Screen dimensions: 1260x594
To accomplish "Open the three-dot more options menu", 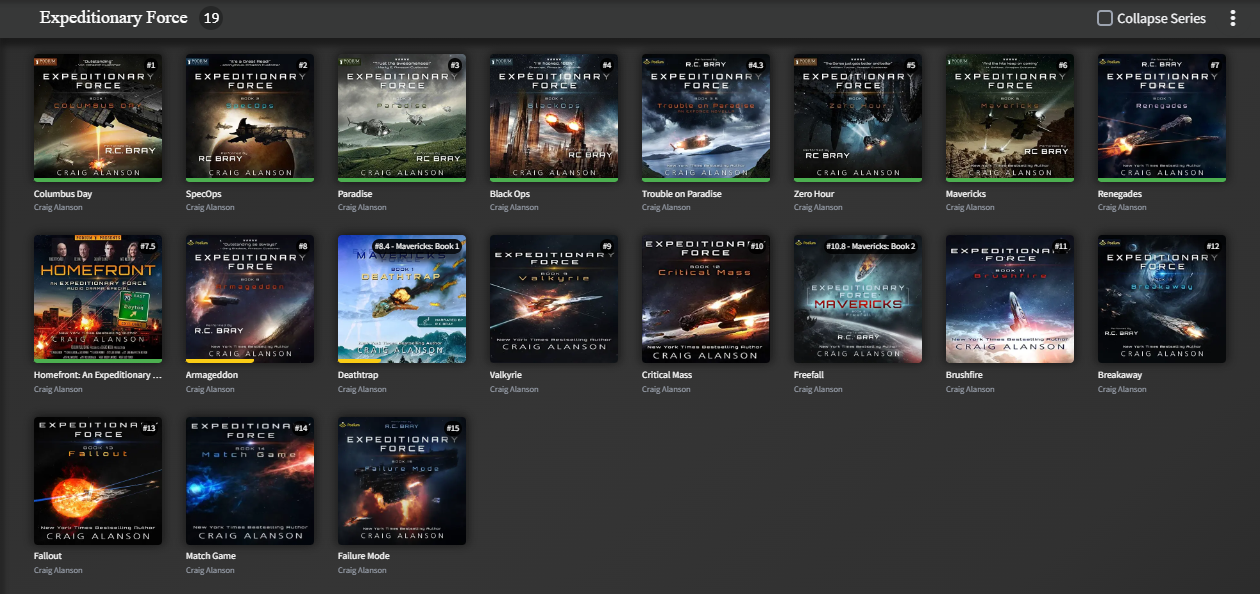I will (x=1233, y=18).
